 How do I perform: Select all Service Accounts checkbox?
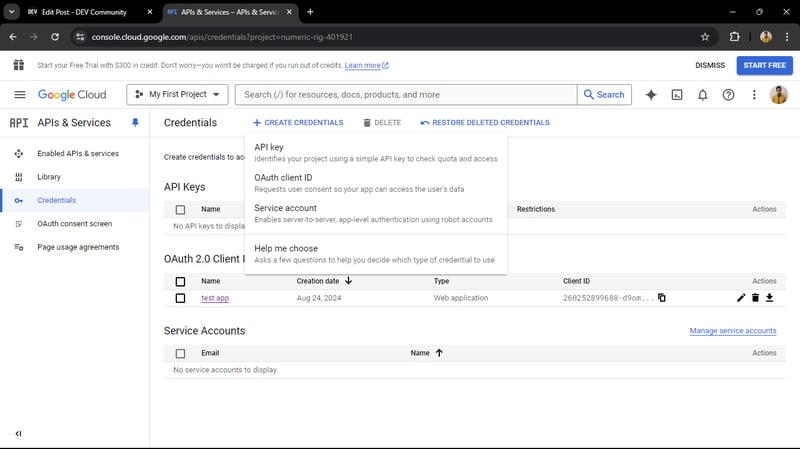point(180,354)
